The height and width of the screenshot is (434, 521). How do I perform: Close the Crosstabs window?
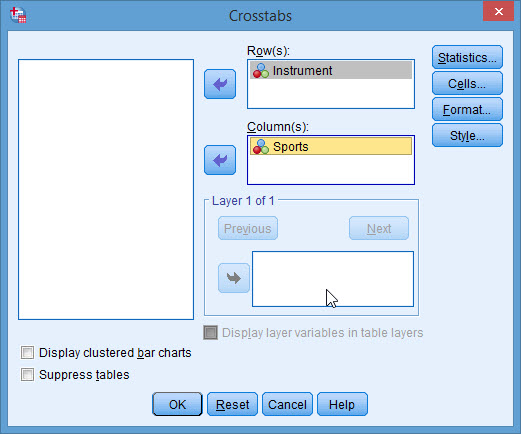pos(499,12)
